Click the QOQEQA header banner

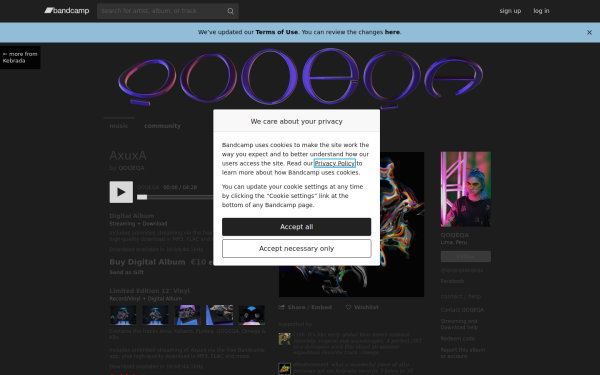(300, 78)
